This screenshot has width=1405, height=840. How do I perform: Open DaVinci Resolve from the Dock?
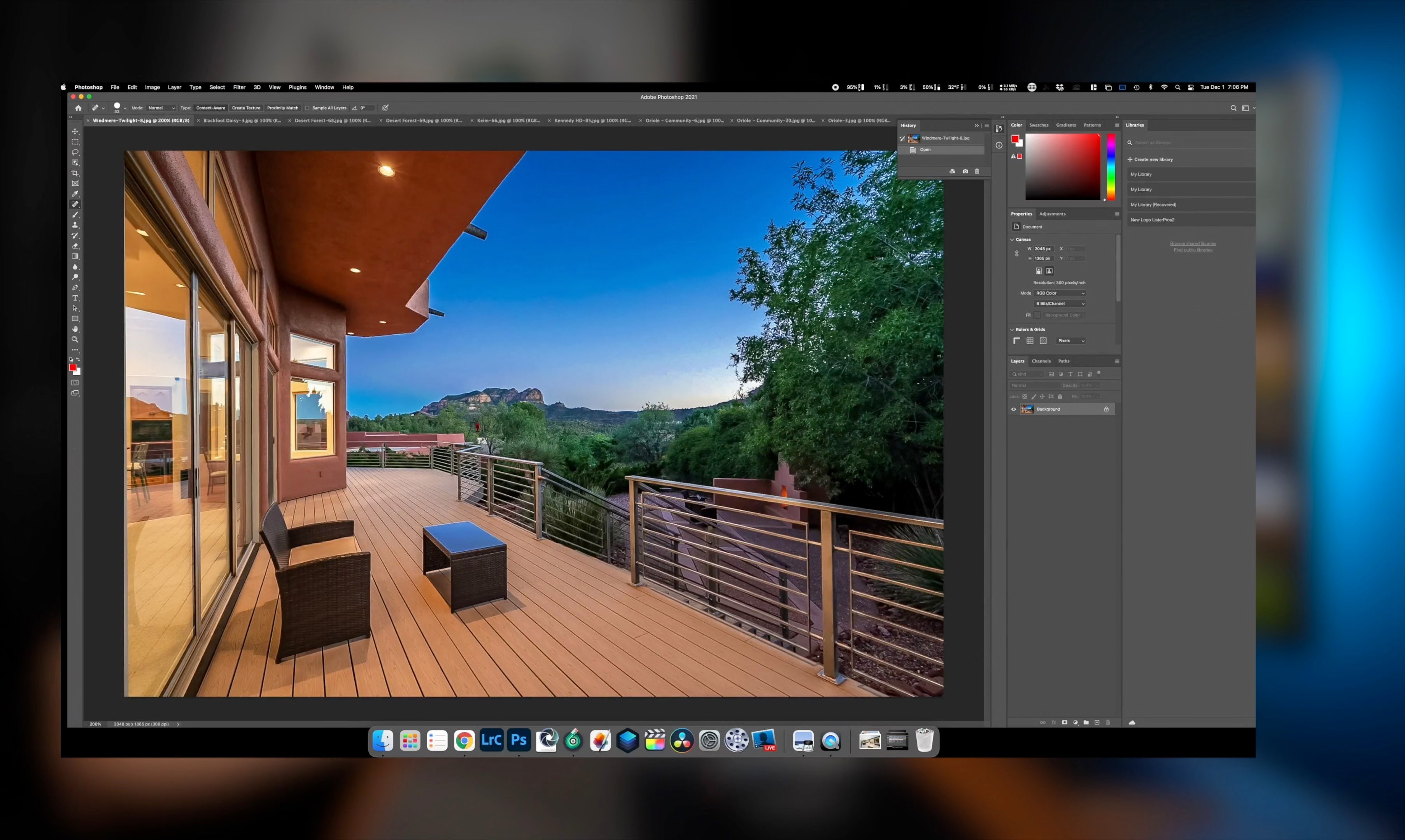pyautogui.click(x=682, y=740)
